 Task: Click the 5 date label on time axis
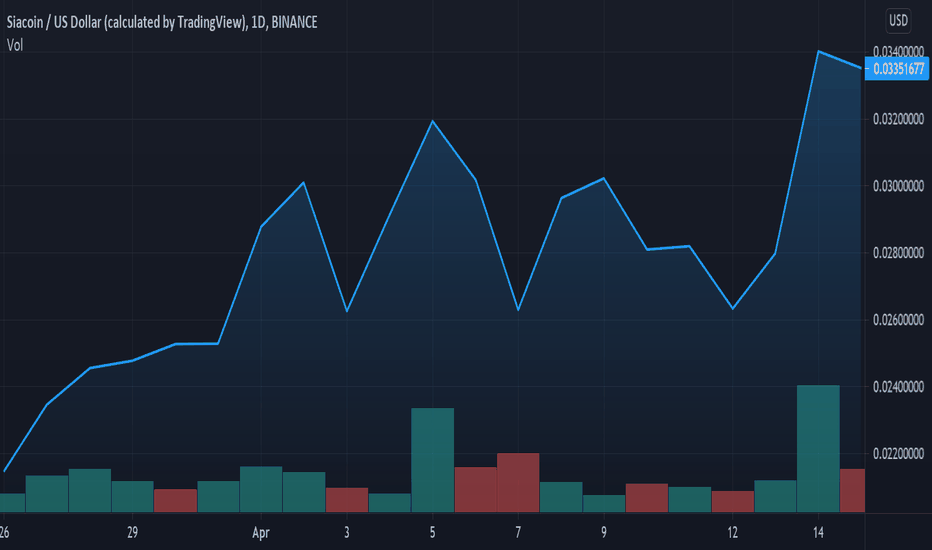[x=432, y=532]
